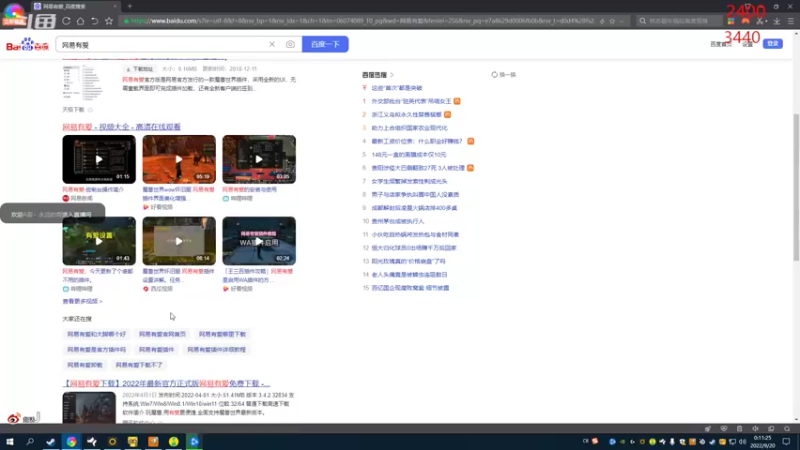The width and height of the screenshot is (800, 450).
Task: Open hot search item ranked 2
Action: click(x=406, y=114)
